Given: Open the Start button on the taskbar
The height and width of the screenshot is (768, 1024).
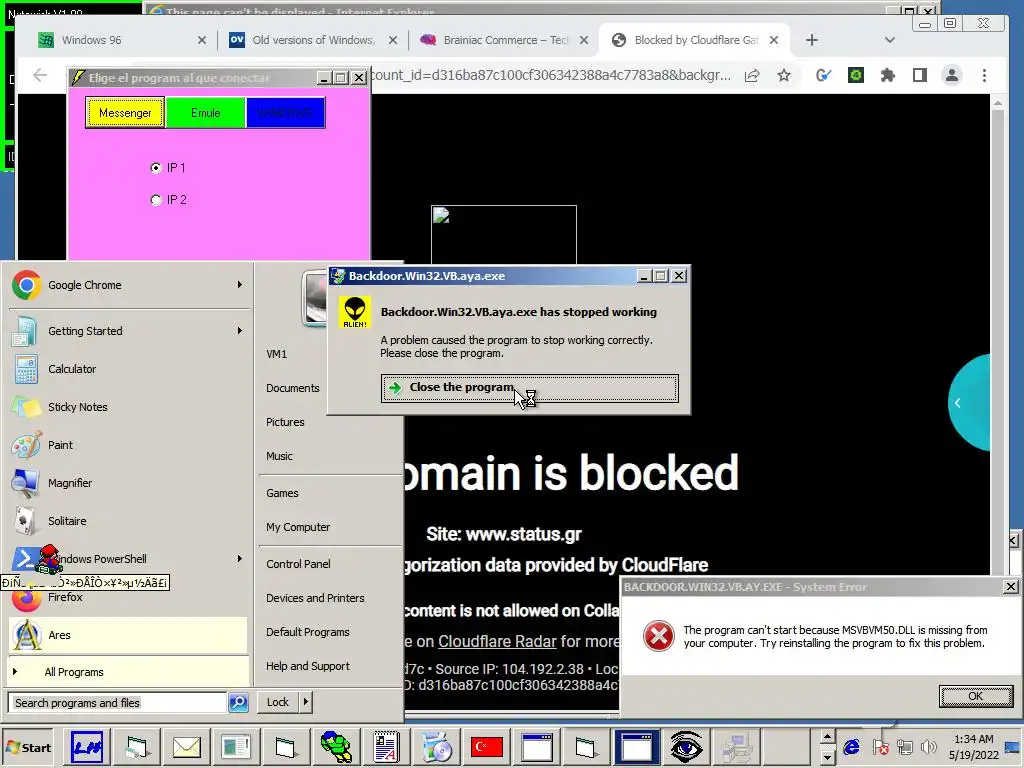Looking at the screenshot, I should (x=28, y=747).
